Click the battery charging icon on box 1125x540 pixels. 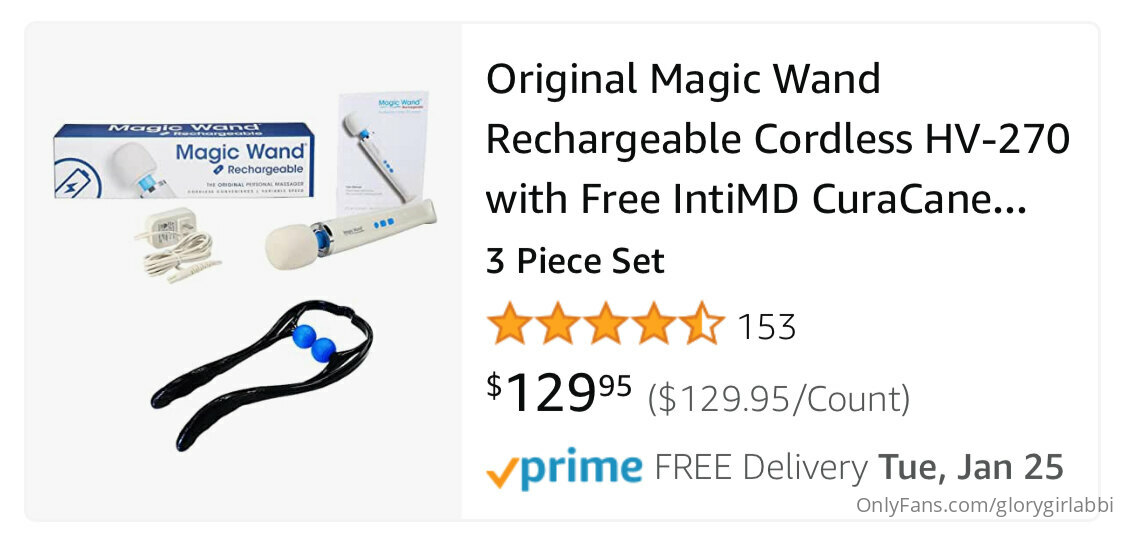[x=77, y=179]
